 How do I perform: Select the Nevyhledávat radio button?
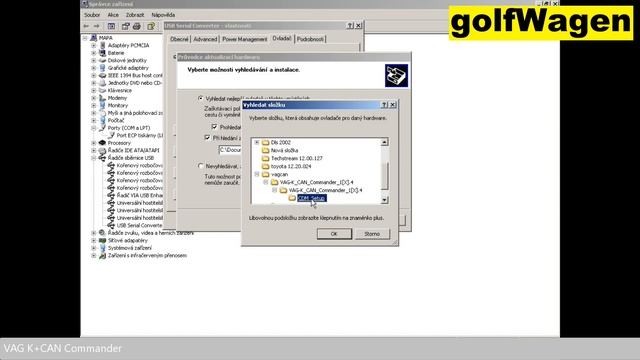(200, 166)
